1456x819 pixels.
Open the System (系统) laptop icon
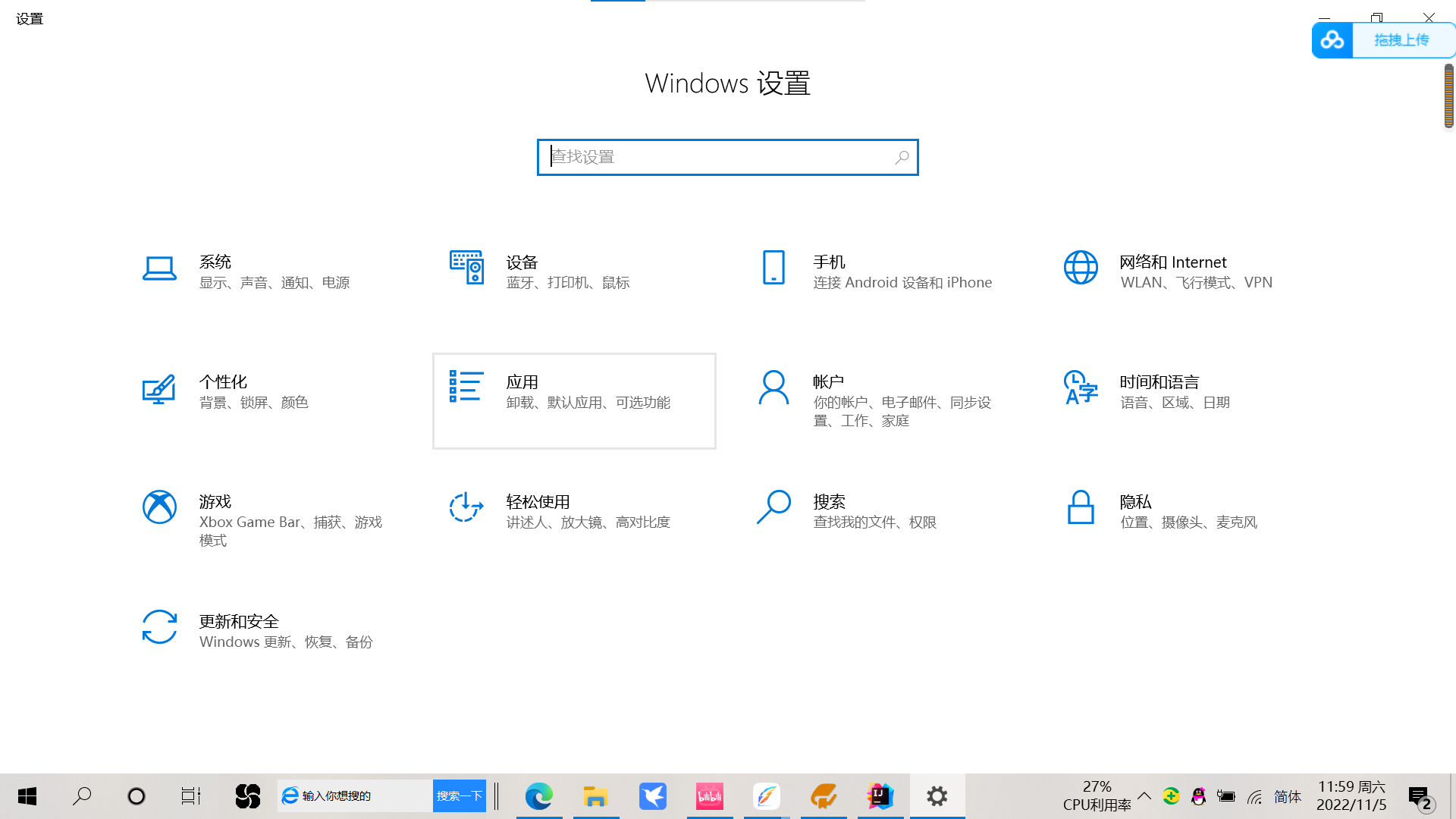point(159,268)
